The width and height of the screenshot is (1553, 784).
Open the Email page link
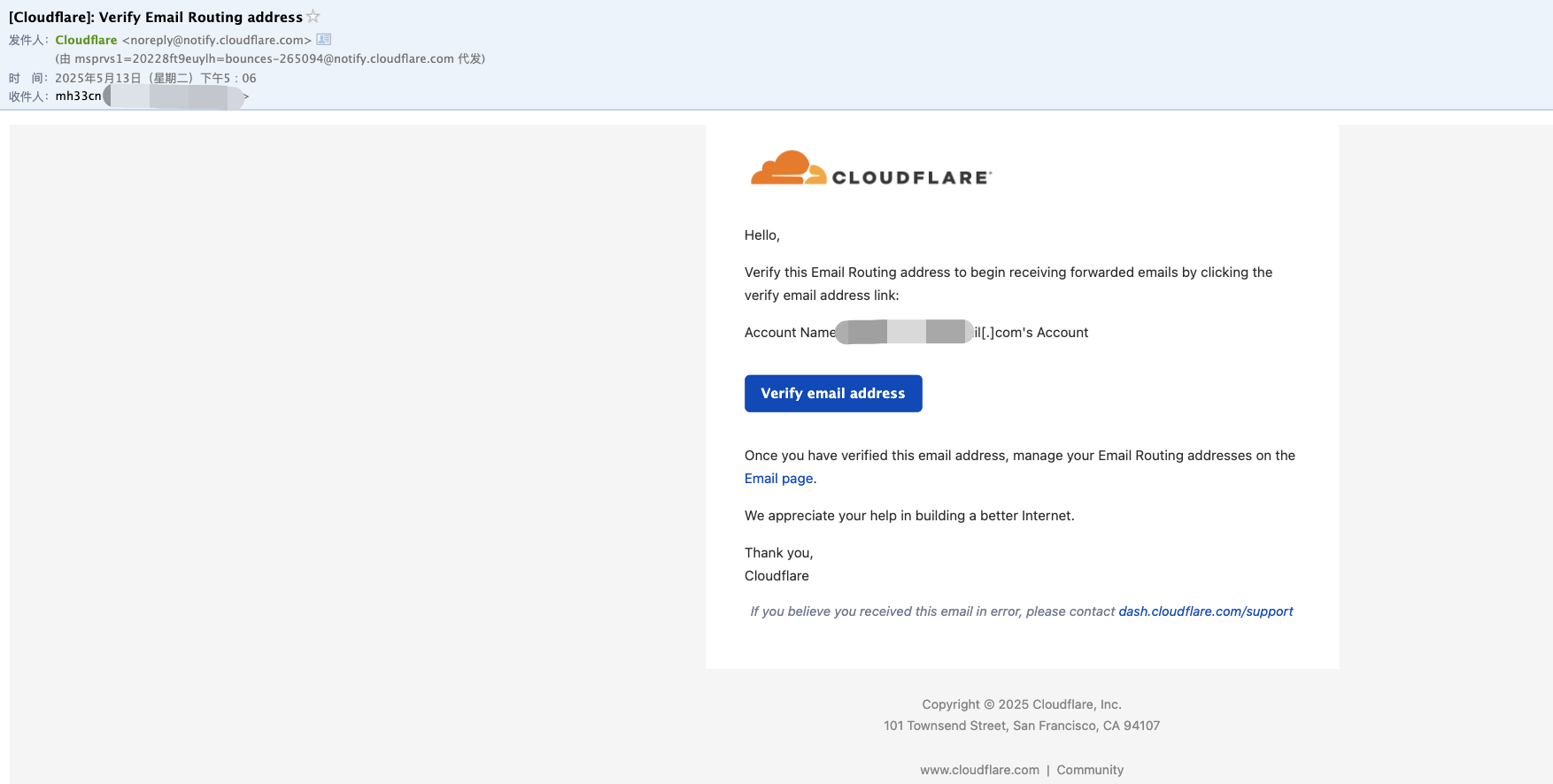(x=778, y=479)
